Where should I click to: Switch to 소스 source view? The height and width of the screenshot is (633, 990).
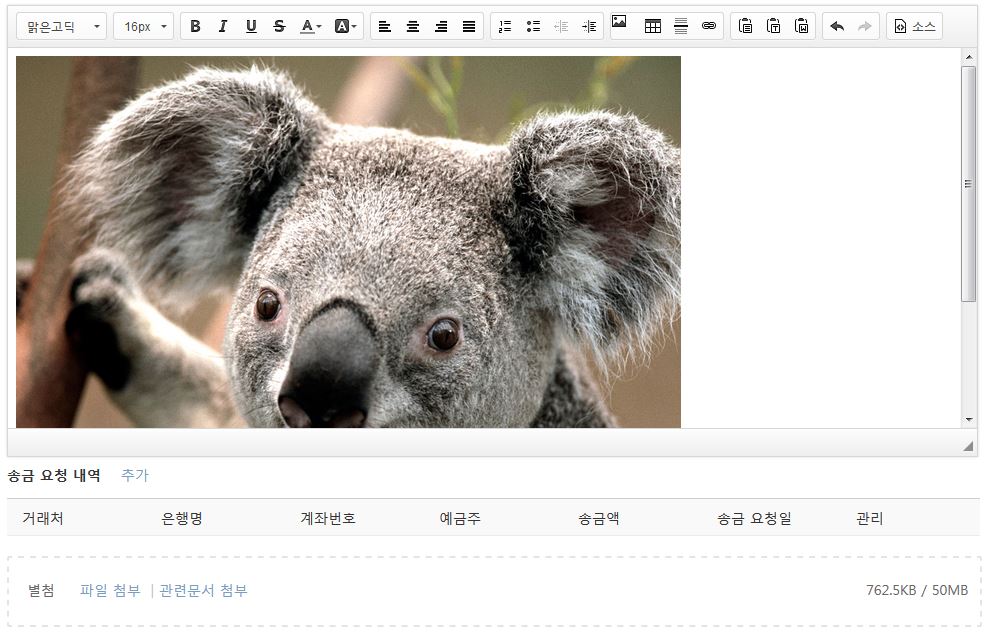coord(915,27)
